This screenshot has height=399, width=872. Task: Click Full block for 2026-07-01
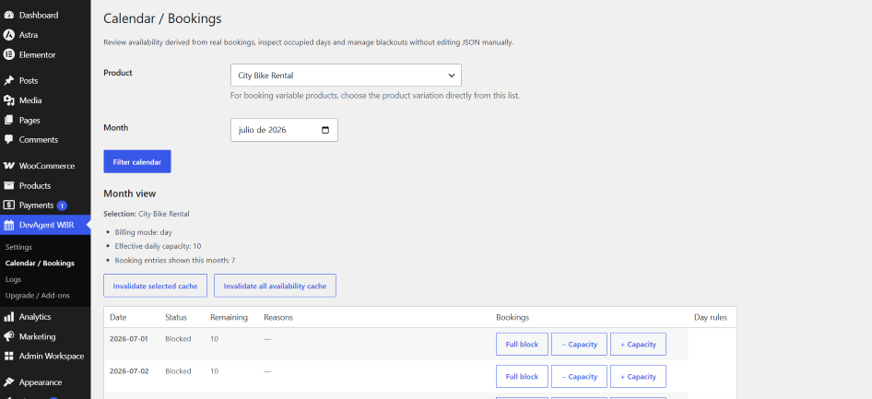pyautogui.click(x=522, y=344)
